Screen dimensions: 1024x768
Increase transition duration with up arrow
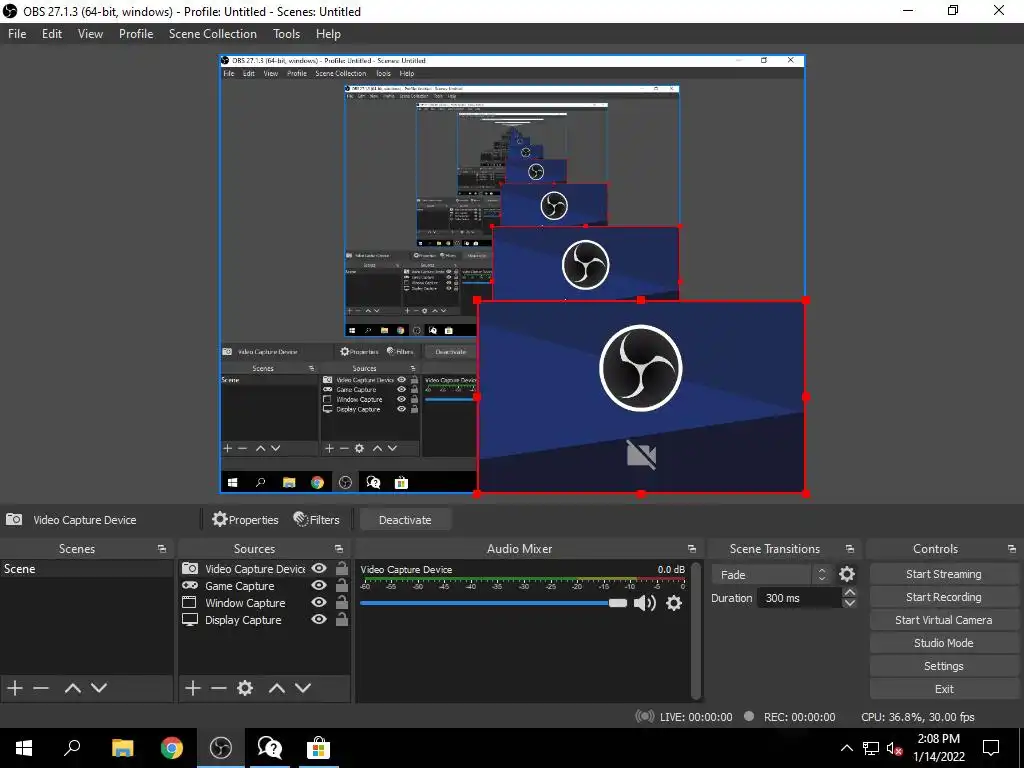point(850,592)
